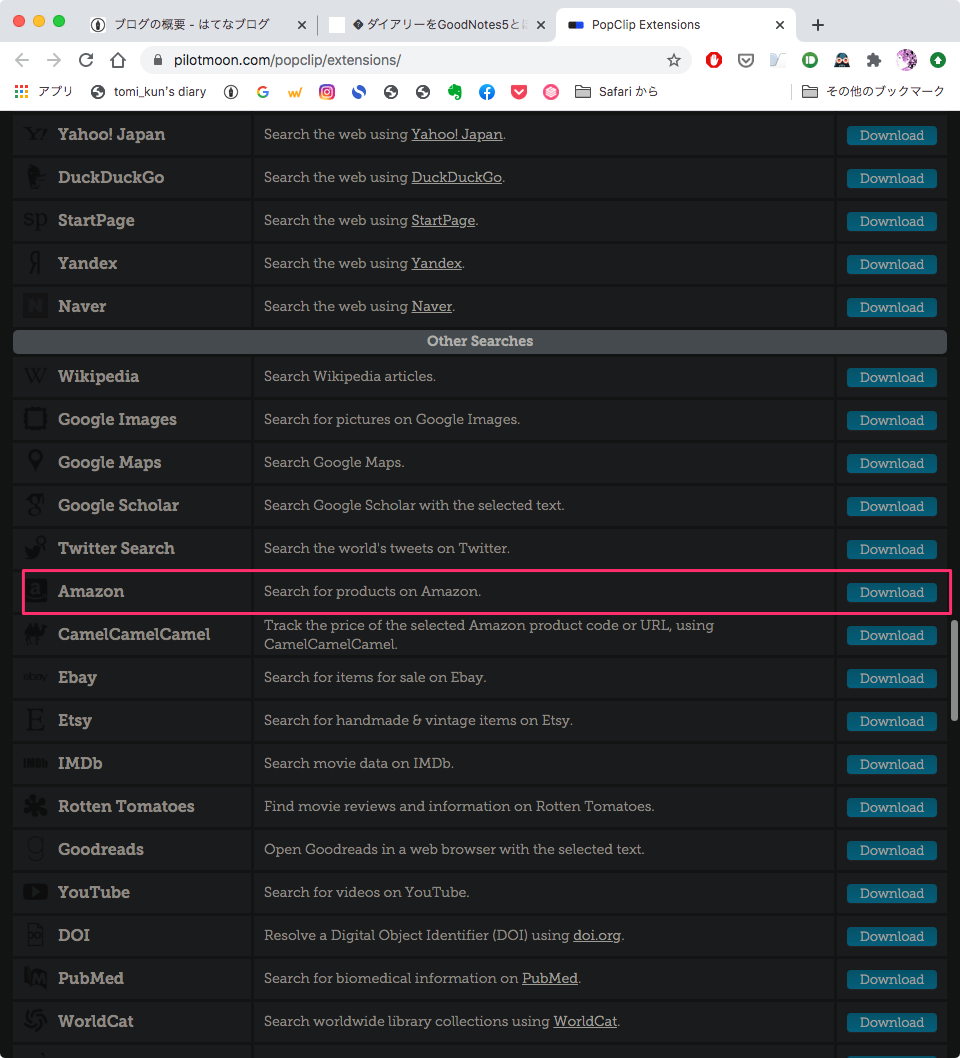The width and height of the screenshot is (960, 1058).
Task: Reload the PopClip Extensions page
Action: click(x=86, y=60)
